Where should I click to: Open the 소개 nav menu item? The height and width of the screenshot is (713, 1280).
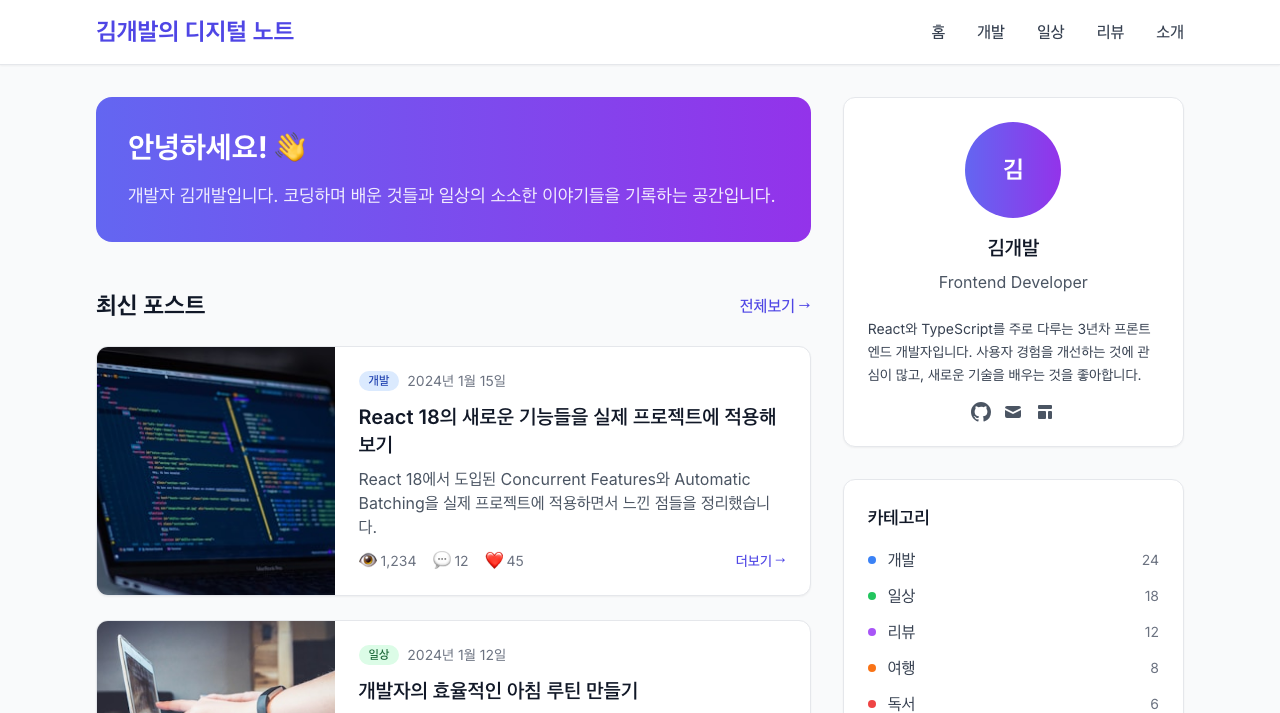pos(1170,32)
